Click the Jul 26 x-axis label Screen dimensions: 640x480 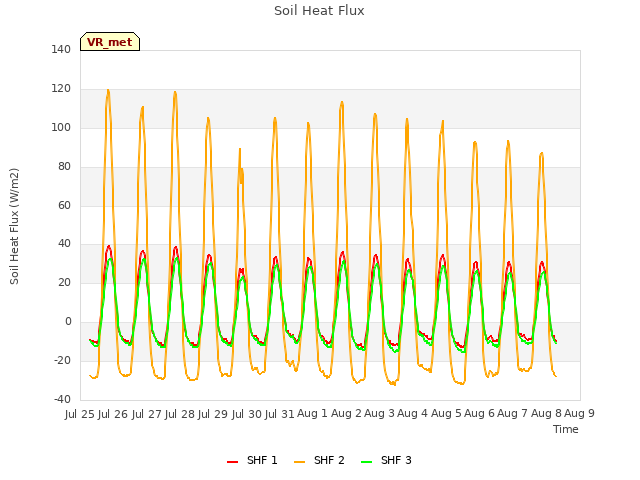113,414
